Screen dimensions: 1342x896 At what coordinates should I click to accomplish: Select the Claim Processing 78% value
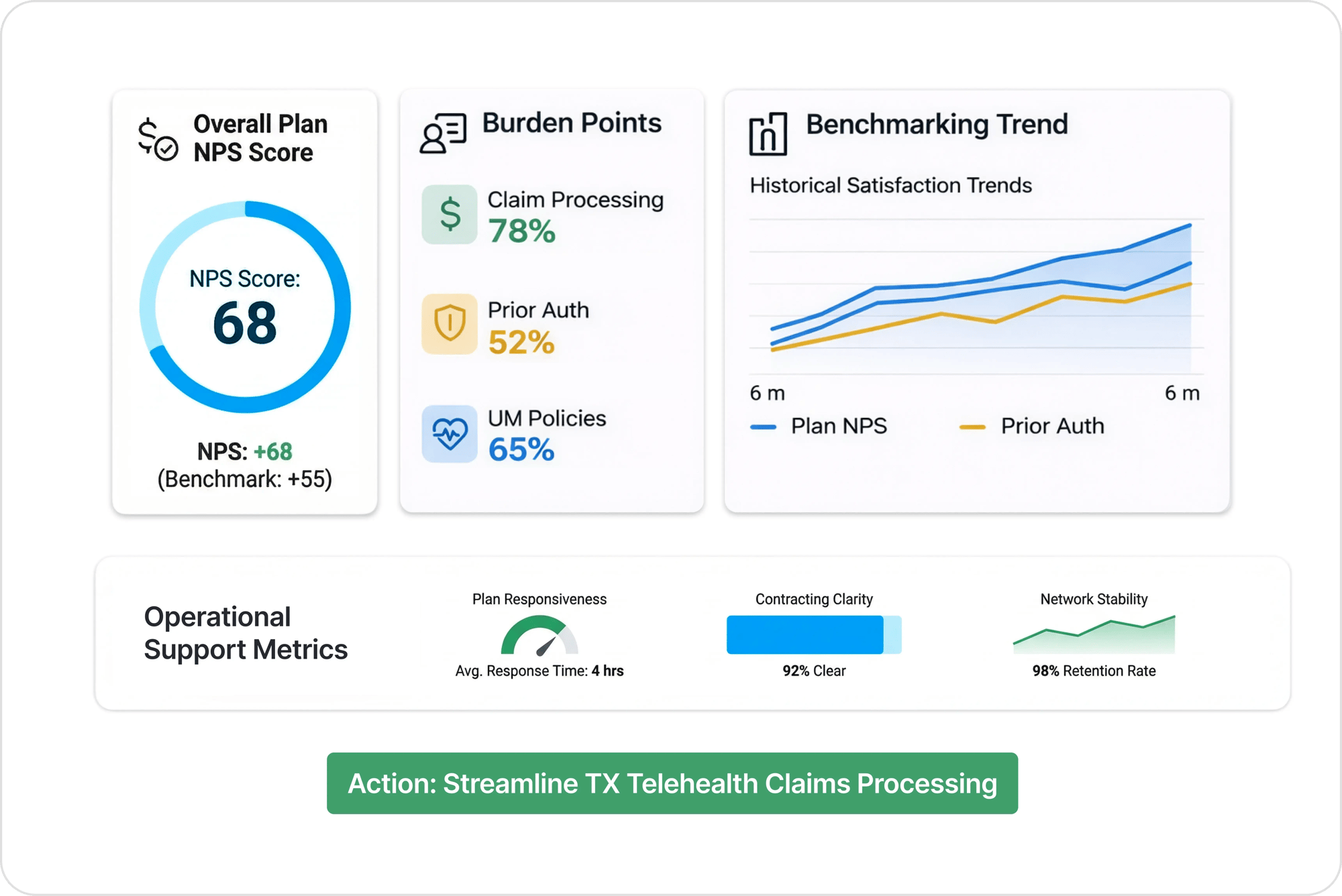pyautogui.click(x=521, y=231)
